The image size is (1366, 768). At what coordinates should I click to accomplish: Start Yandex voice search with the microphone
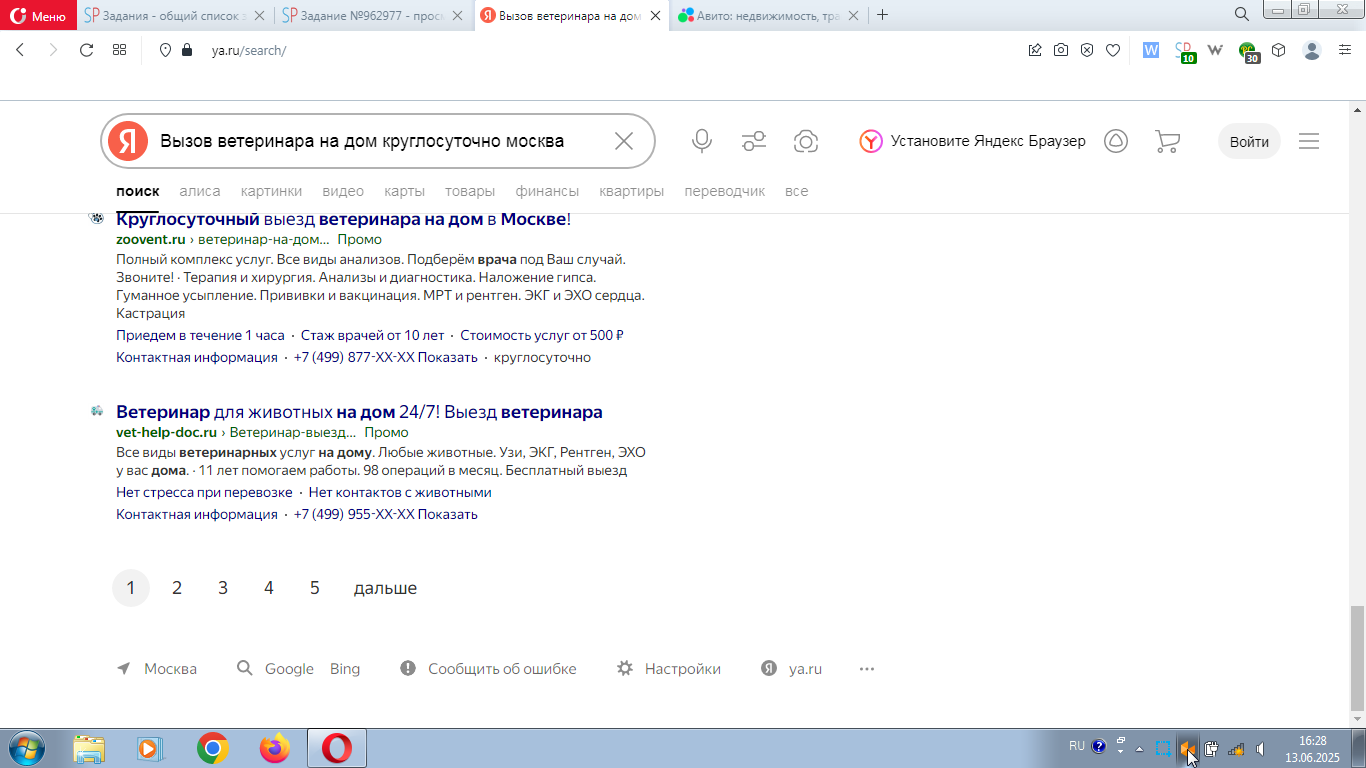702,141
